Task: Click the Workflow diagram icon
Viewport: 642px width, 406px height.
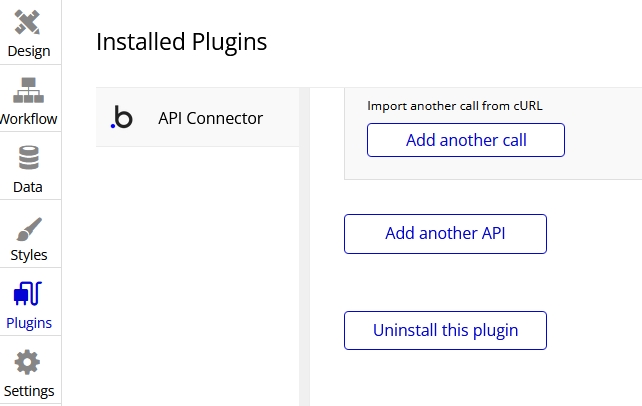Action: pos(28,90)
